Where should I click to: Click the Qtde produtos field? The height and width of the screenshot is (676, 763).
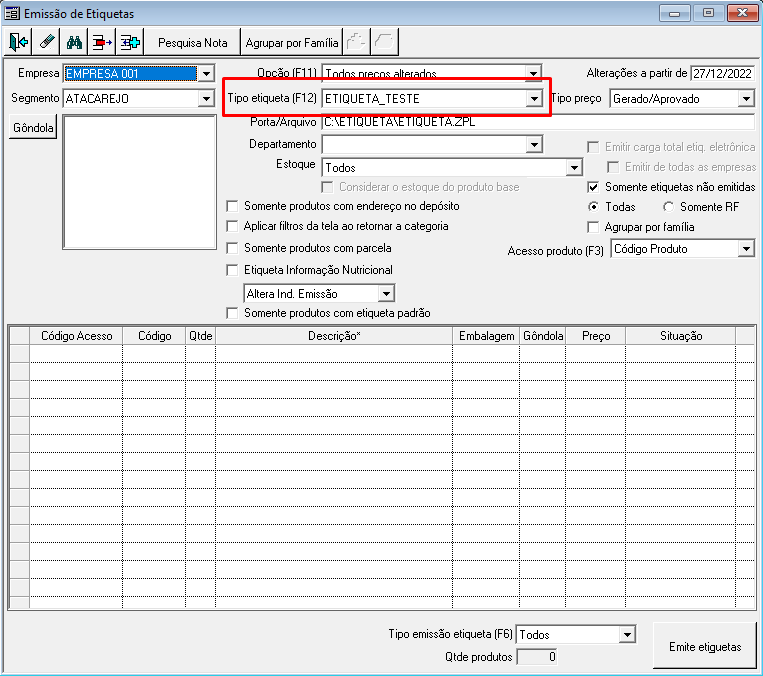pyautogui.click(x=537, y=657)
